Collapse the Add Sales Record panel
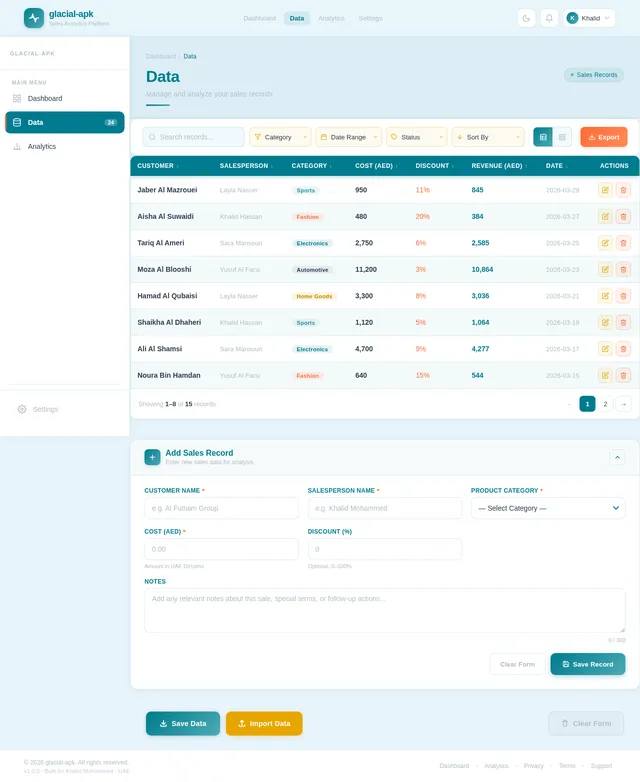 [x=617, y=457]
